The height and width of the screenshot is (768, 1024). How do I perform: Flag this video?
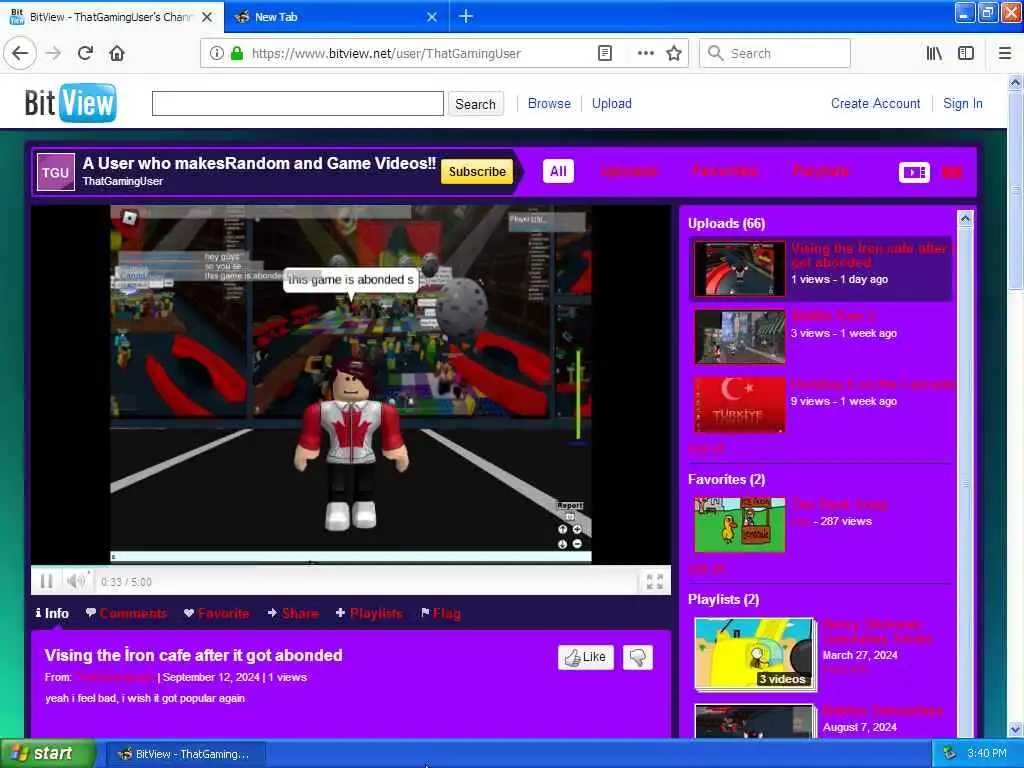[441, 613]
